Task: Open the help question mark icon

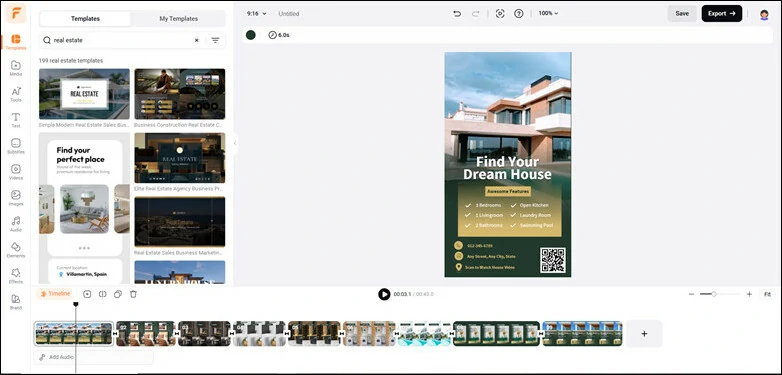Action: (x=519, y=13)
